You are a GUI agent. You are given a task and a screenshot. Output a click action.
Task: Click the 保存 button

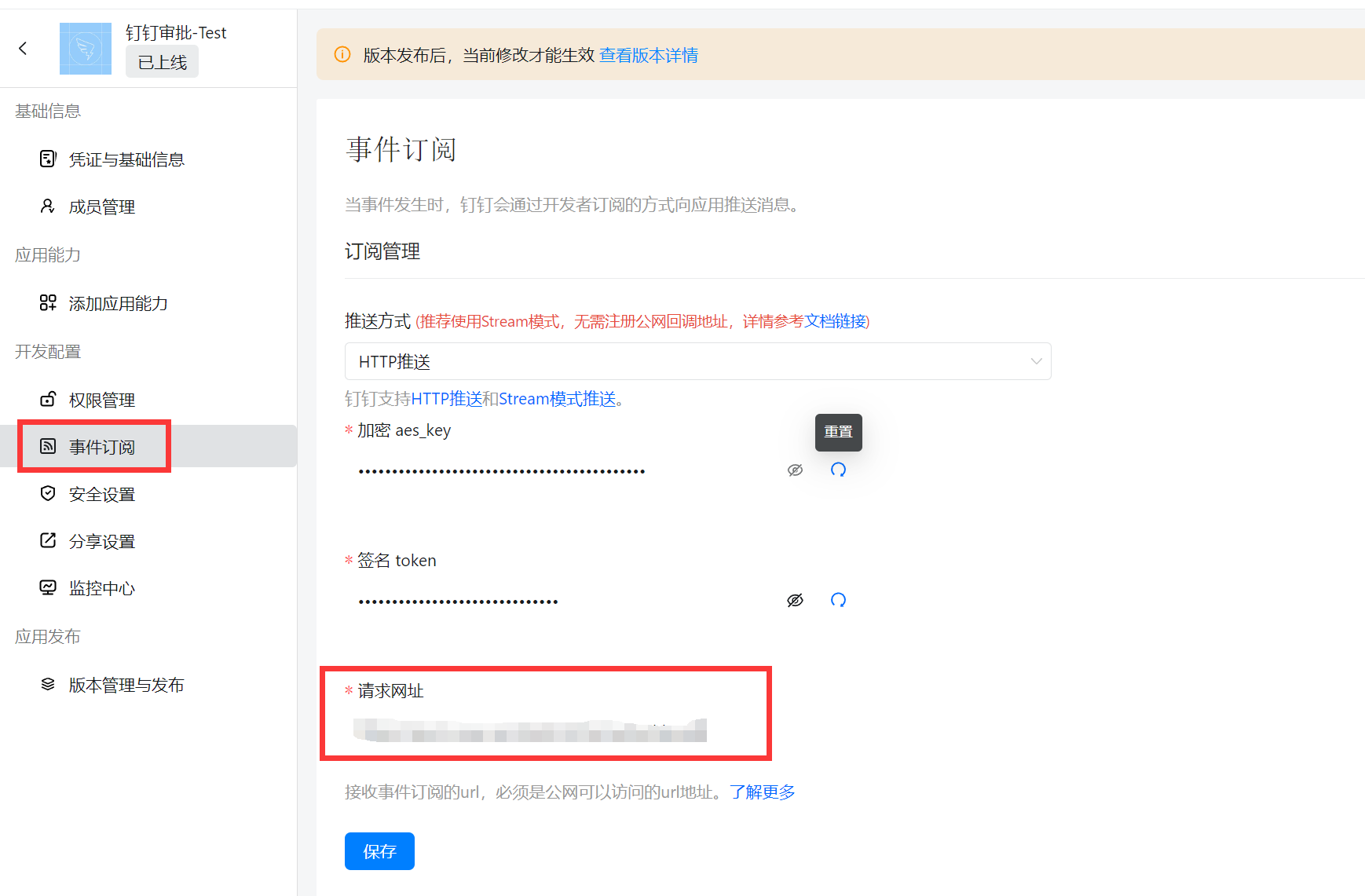(x=379, y=851)
